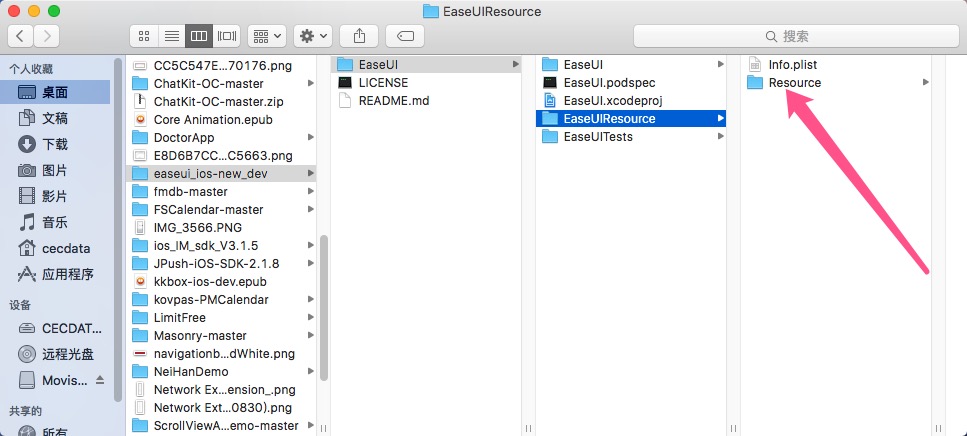Screen dimensions: 967x436
Task: Select the NeiHanDemo folder
Action: pos(221,372)
